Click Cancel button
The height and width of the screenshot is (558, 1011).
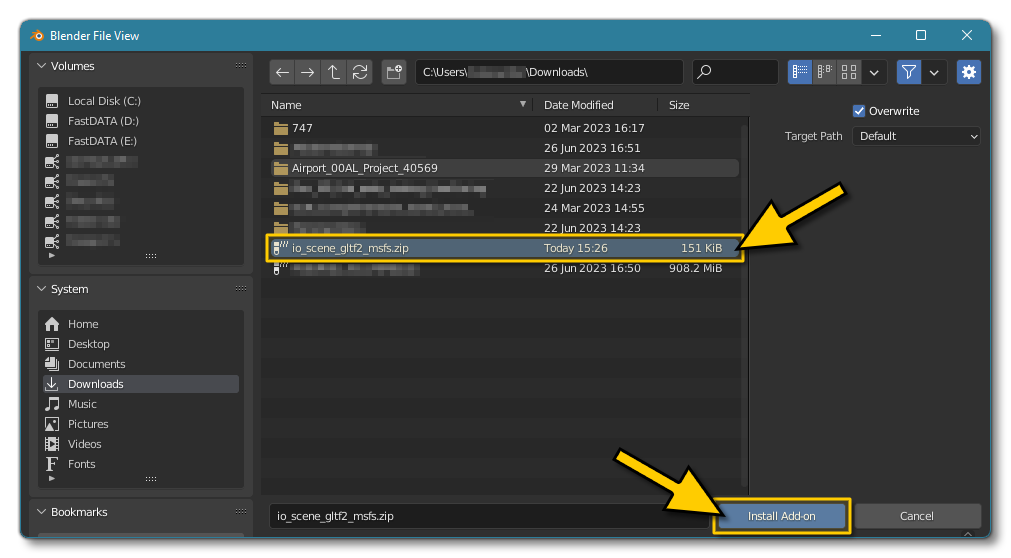coord(916,516)
